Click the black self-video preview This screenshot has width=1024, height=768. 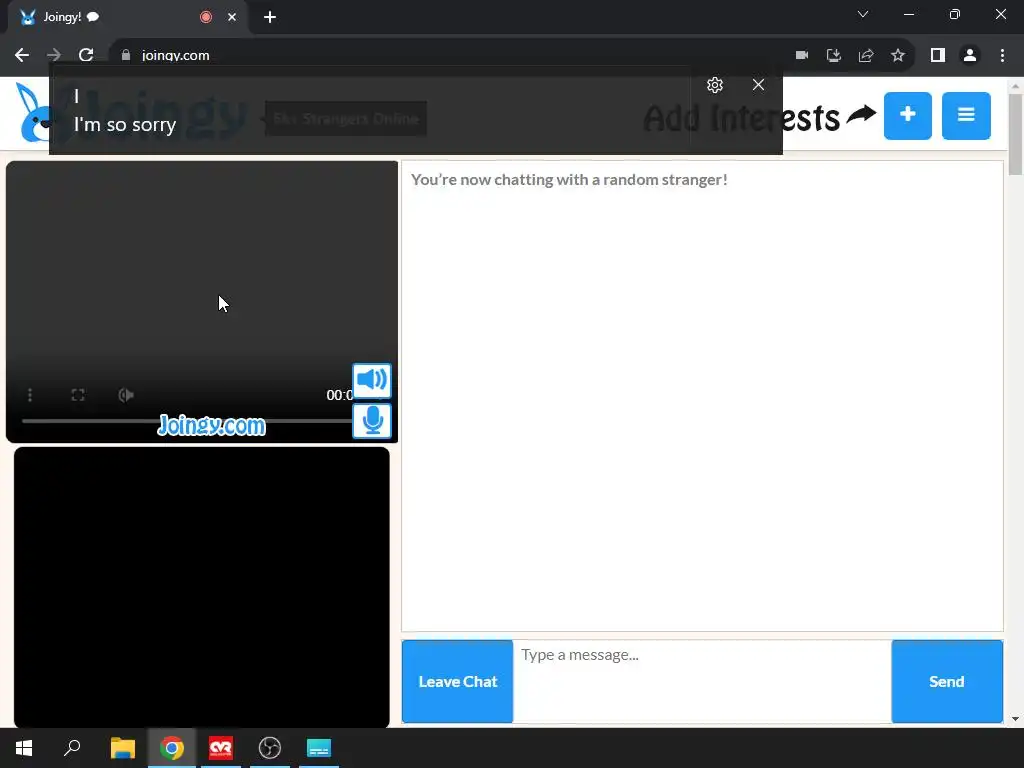(x=202, y=587)
